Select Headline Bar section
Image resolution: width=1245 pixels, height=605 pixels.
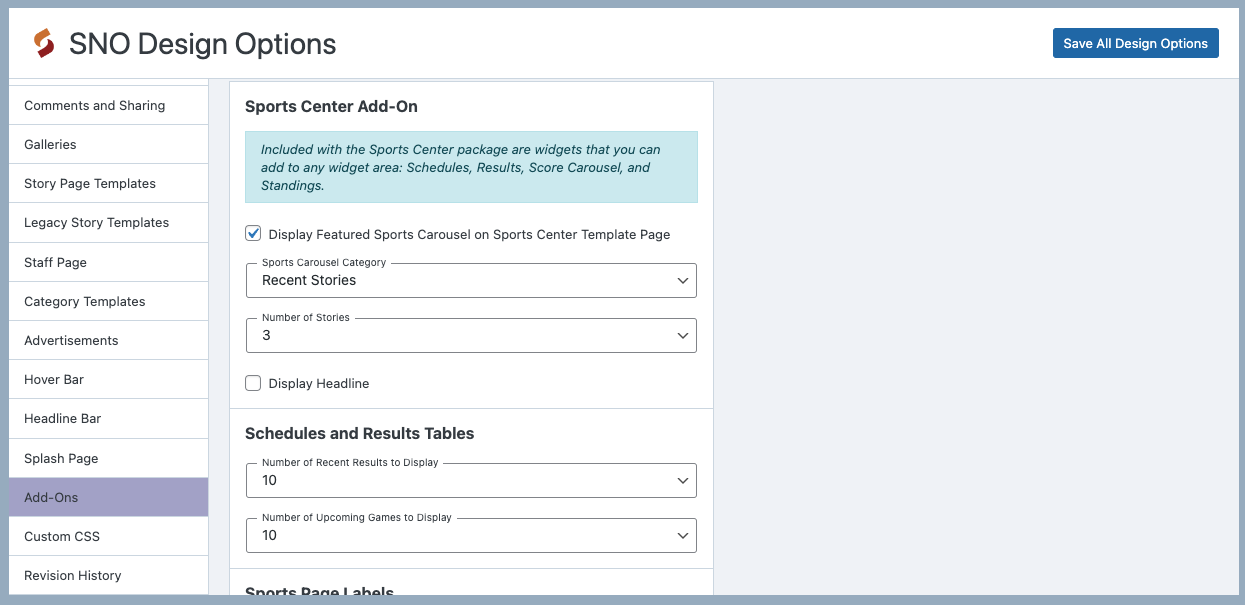tap(108, 418)
